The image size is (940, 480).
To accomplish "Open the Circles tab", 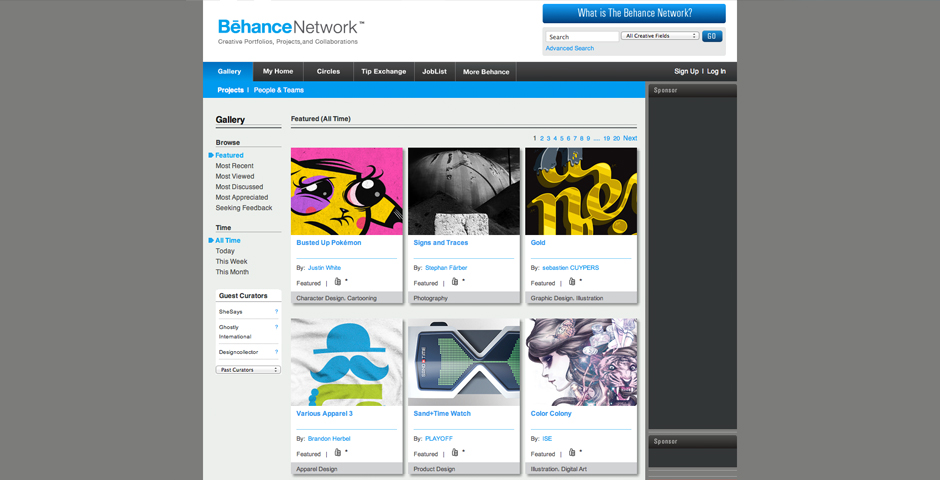I will coord(329,71).
